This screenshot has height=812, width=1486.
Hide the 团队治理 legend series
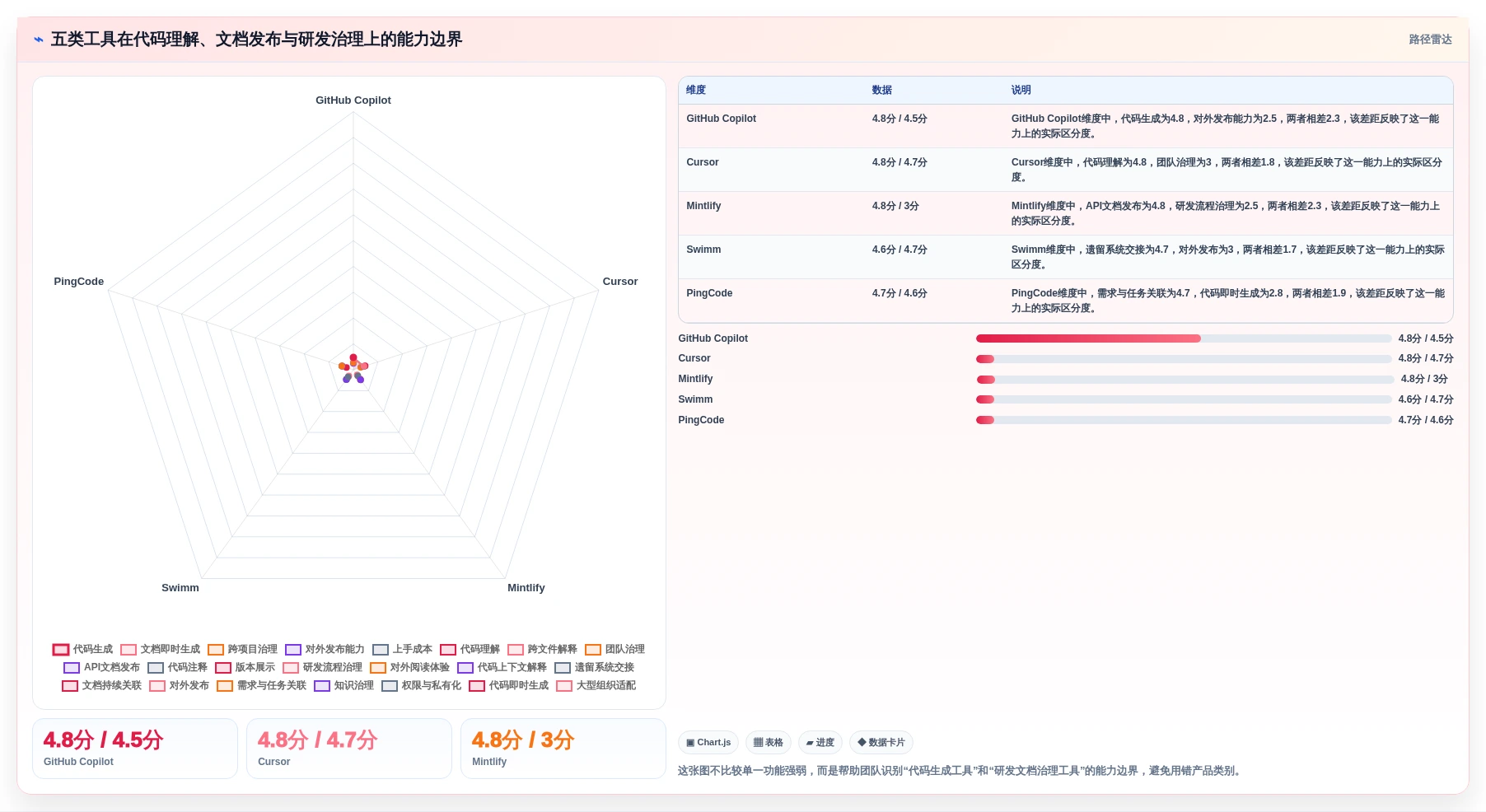tap(614, 649)
